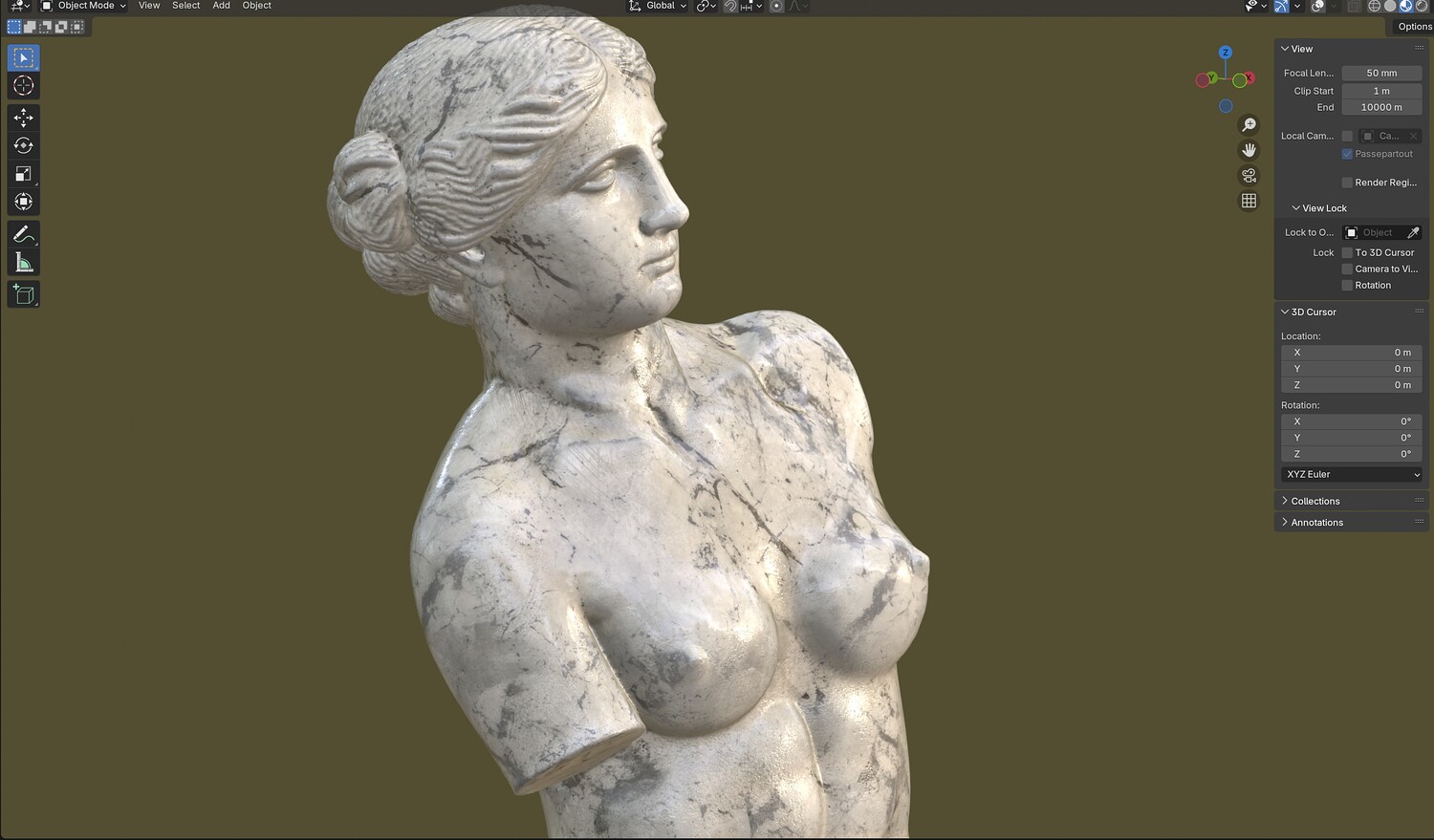Click 3D Cursor Rotation X field
The image size is (1434, 840).
click(x=1352, y=421)
